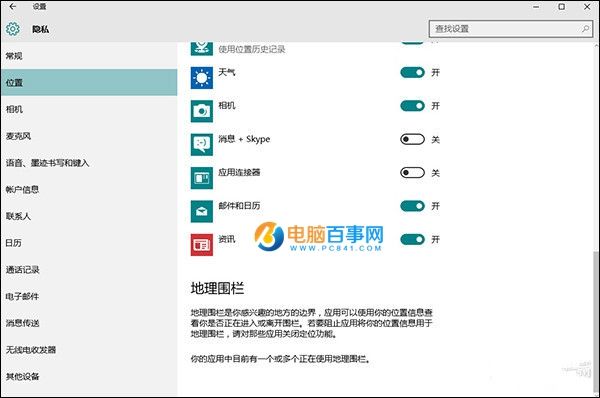
Task: Close the settings window
Action: point(587,7)
